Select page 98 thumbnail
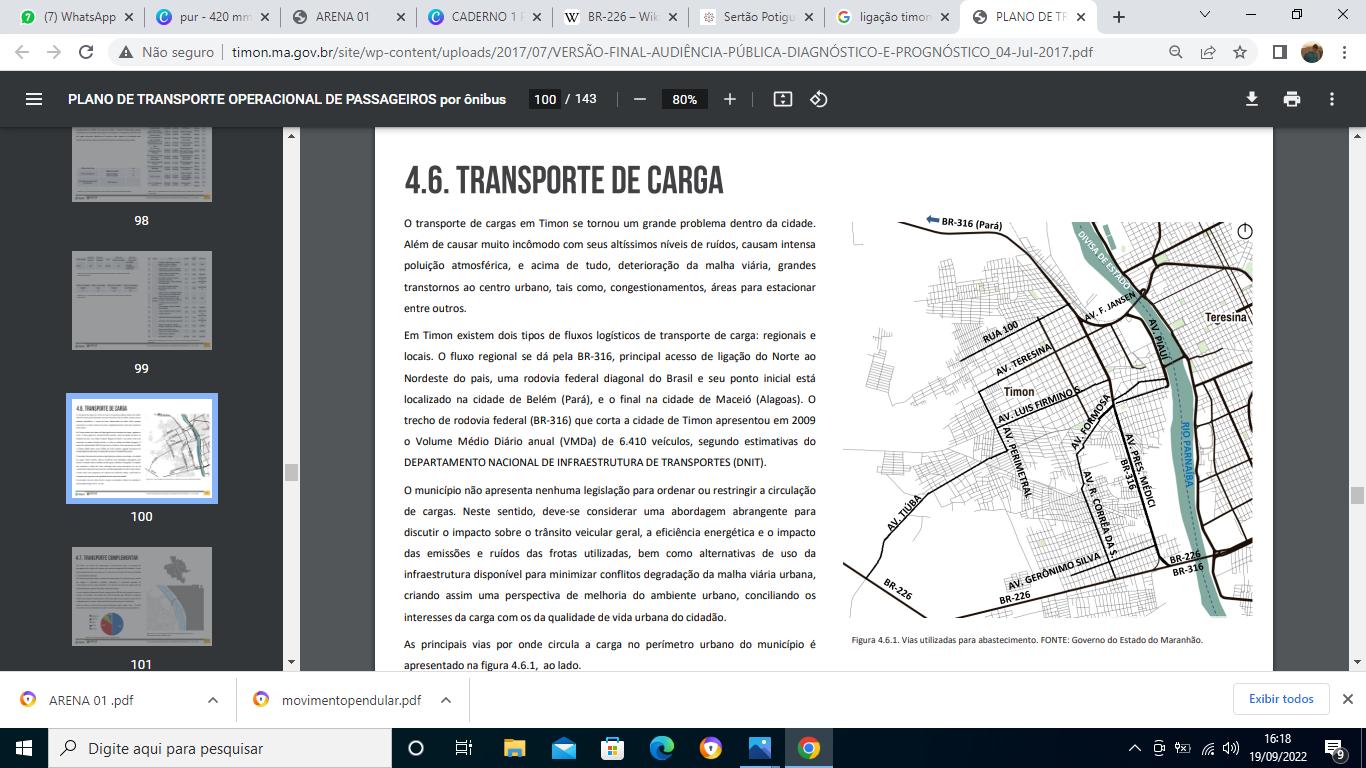Image resolution: width=1366 pixels, height=768 pixels. click(142, 165)
